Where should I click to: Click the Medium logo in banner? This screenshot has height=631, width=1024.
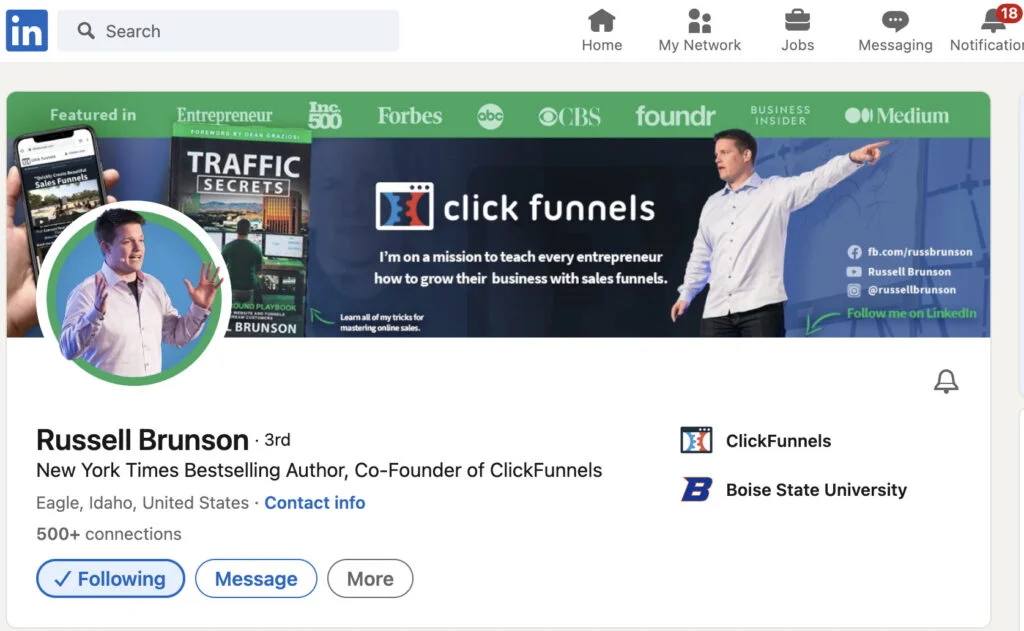(897, 116)
